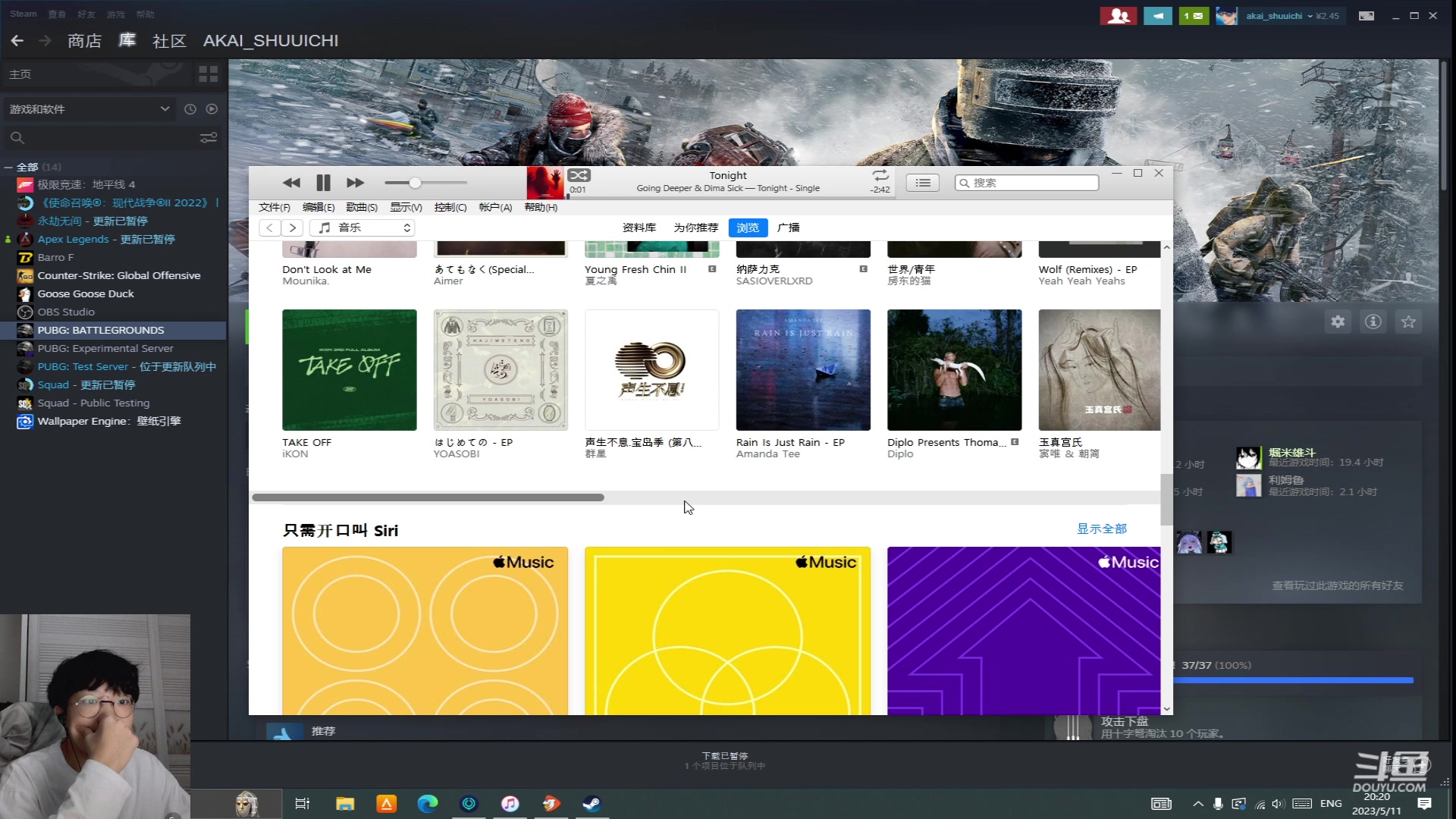Open the Rain Is Just Rain EP cover
This screenshot has height=819, width=1456.
point(803,370)
